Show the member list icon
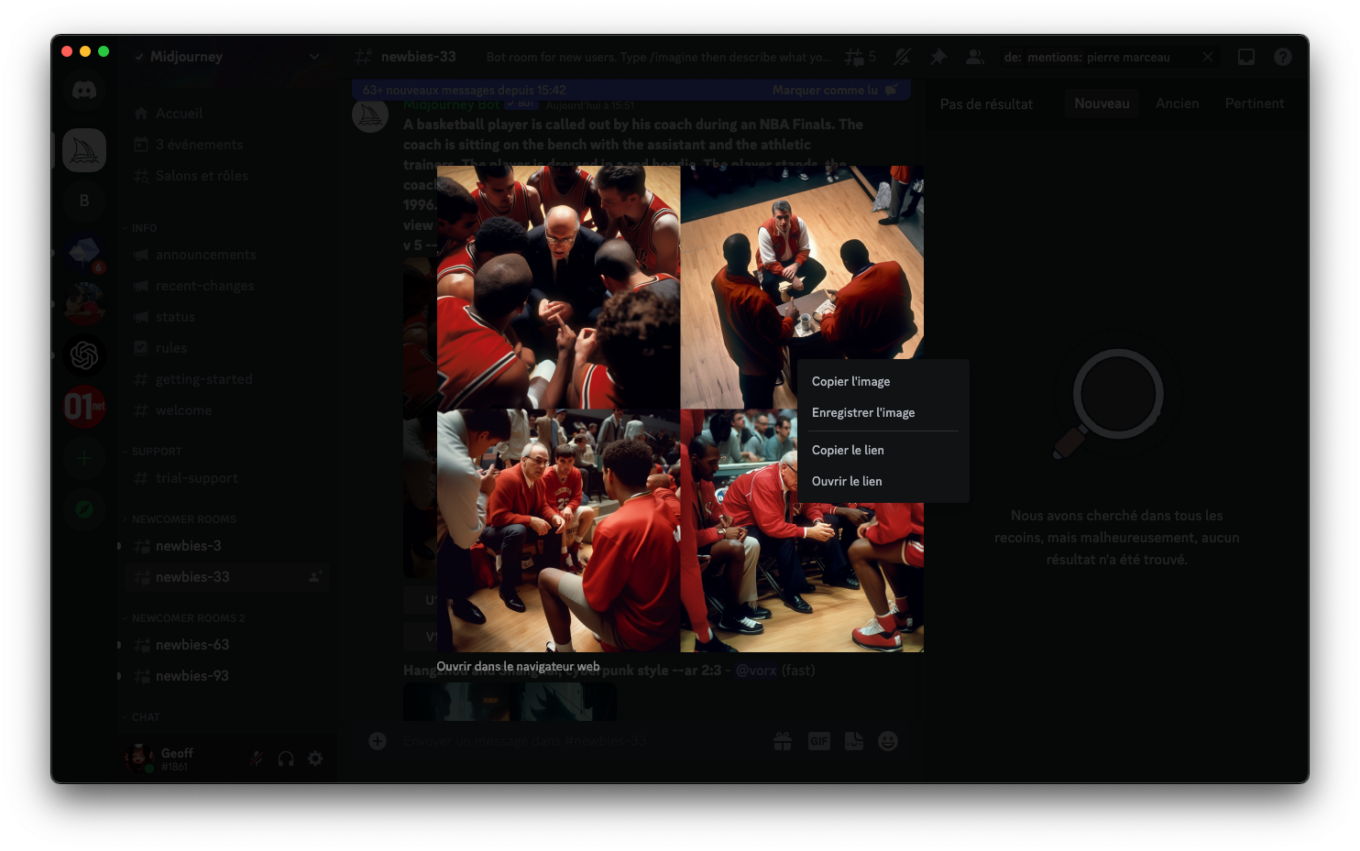 [x=973, y=57]
